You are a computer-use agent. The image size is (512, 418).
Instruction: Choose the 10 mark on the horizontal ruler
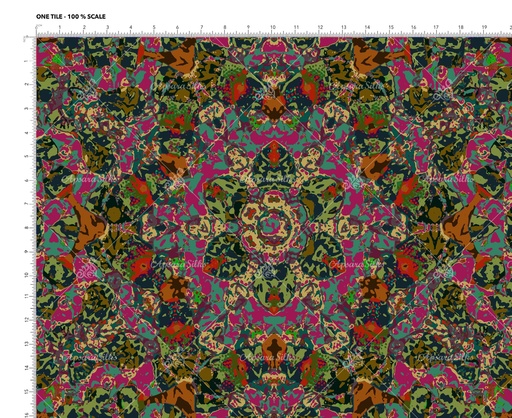(273, 27)
